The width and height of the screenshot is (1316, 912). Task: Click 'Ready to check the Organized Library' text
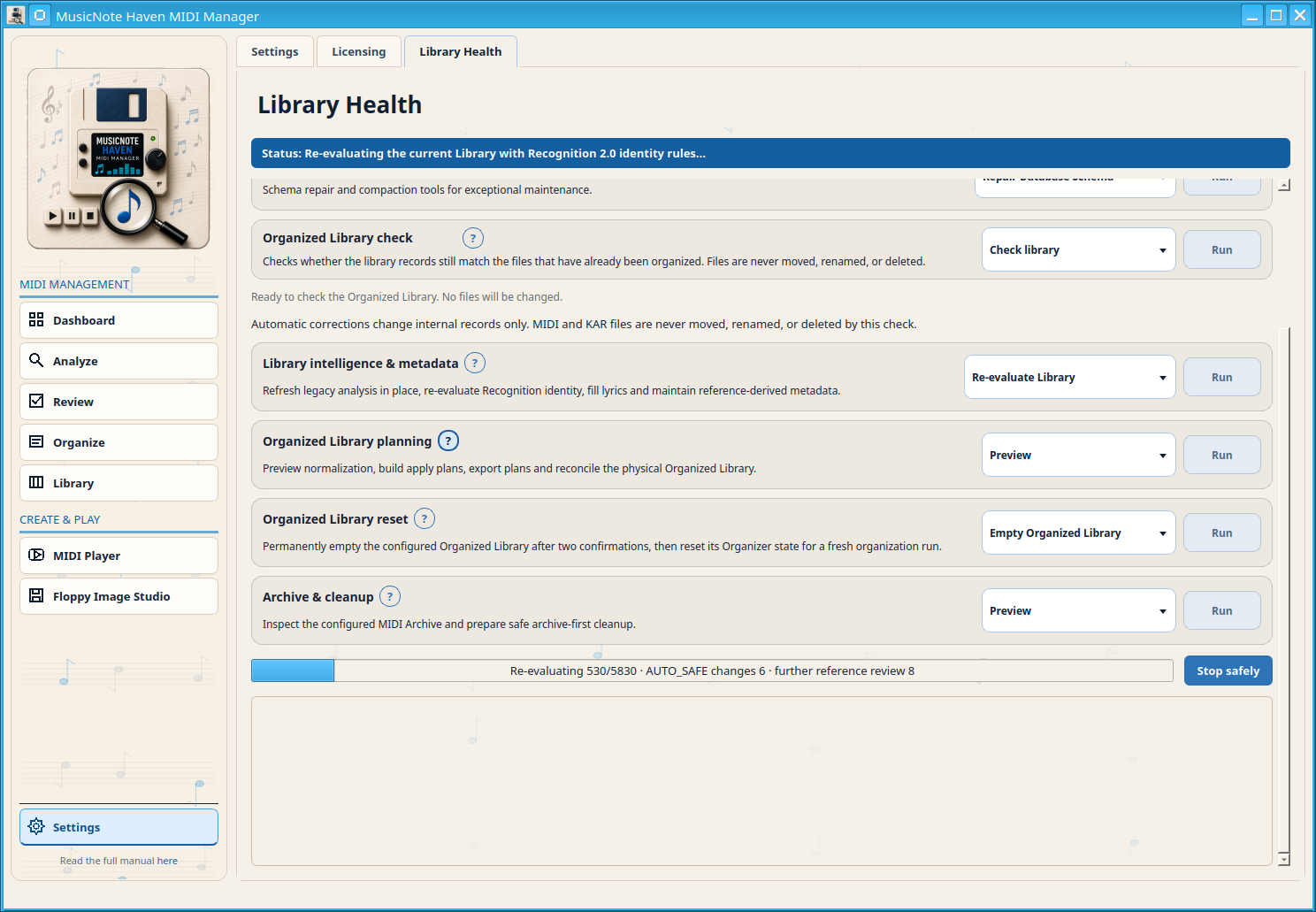(x=407, y=296)
